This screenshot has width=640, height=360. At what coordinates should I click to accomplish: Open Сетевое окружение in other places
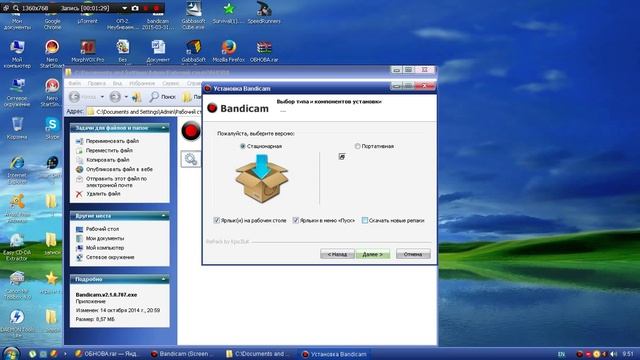click(x=110, y=257)
